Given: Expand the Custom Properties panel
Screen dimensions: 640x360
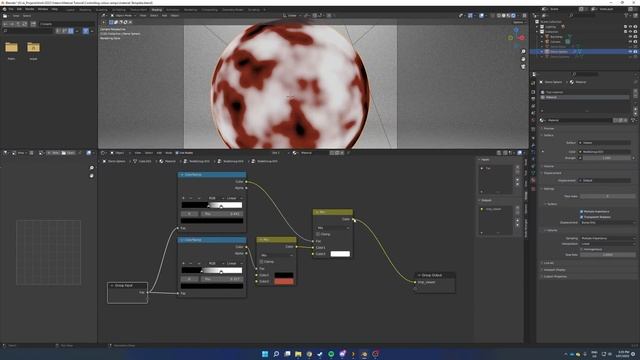Looking at the screenshot, I should tap(555, 276).
